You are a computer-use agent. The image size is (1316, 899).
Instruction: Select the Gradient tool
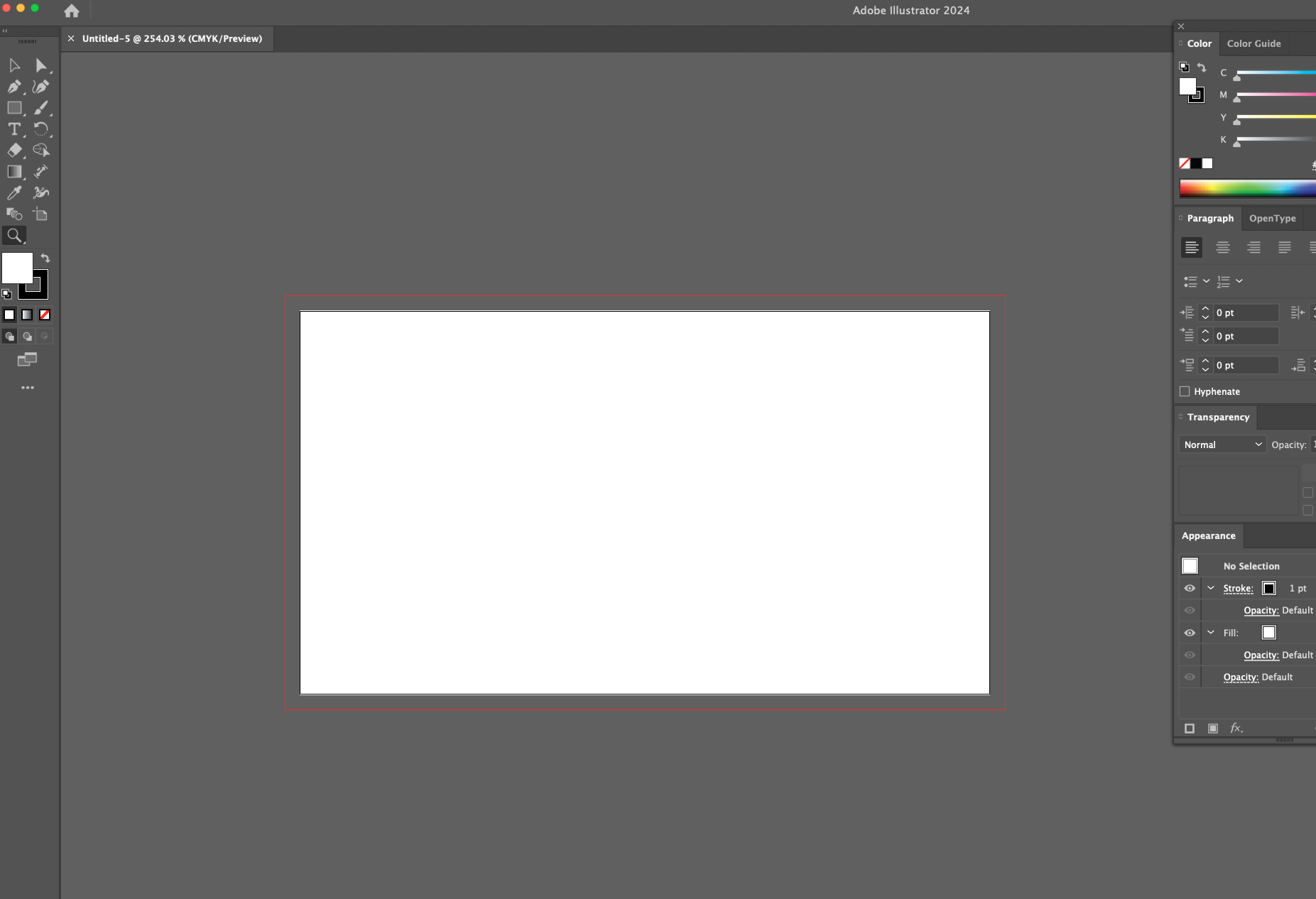coord(14,172)
